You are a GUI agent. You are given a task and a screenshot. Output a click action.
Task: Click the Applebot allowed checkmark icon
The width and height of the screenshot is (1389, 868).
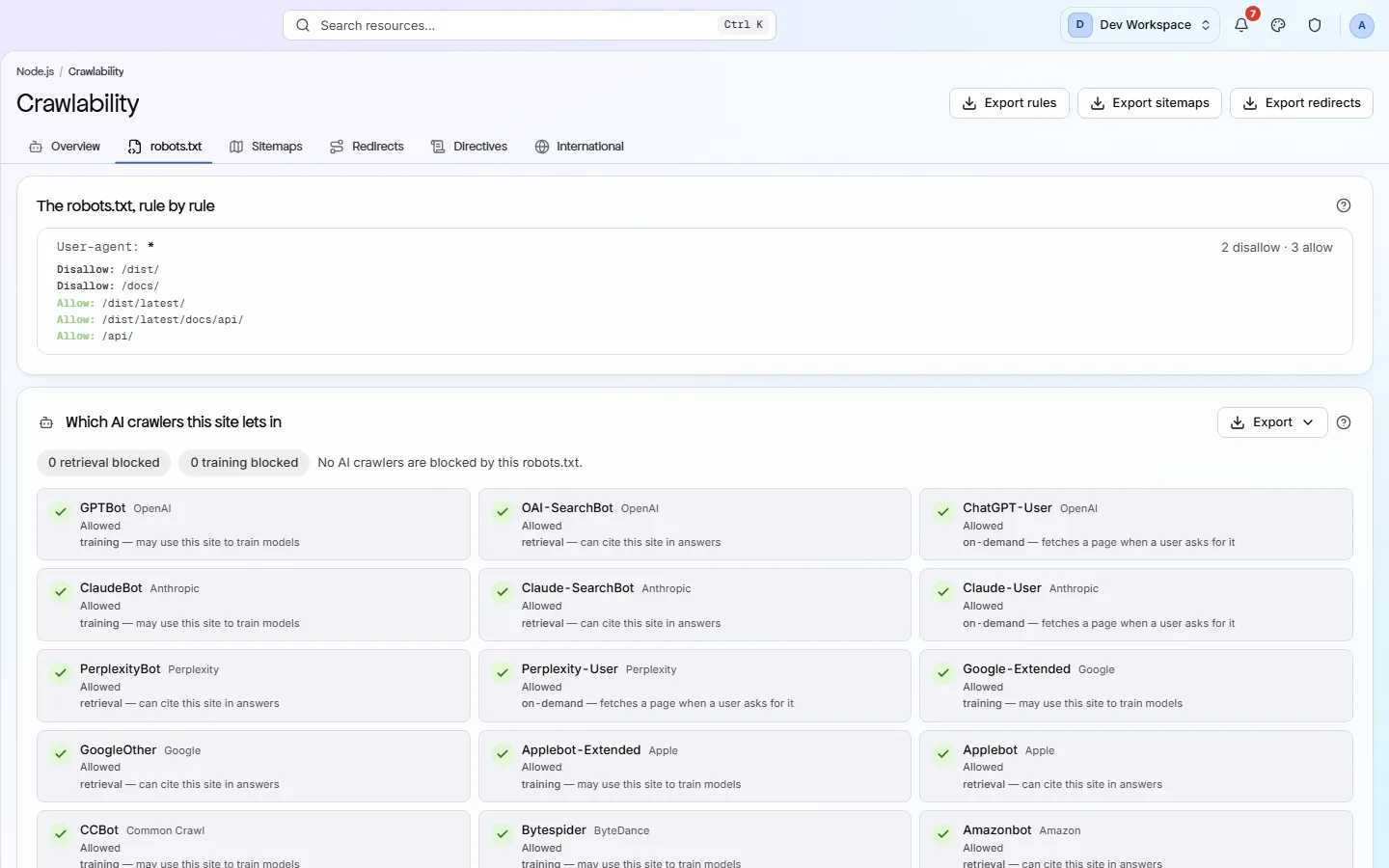pos(943,753)
